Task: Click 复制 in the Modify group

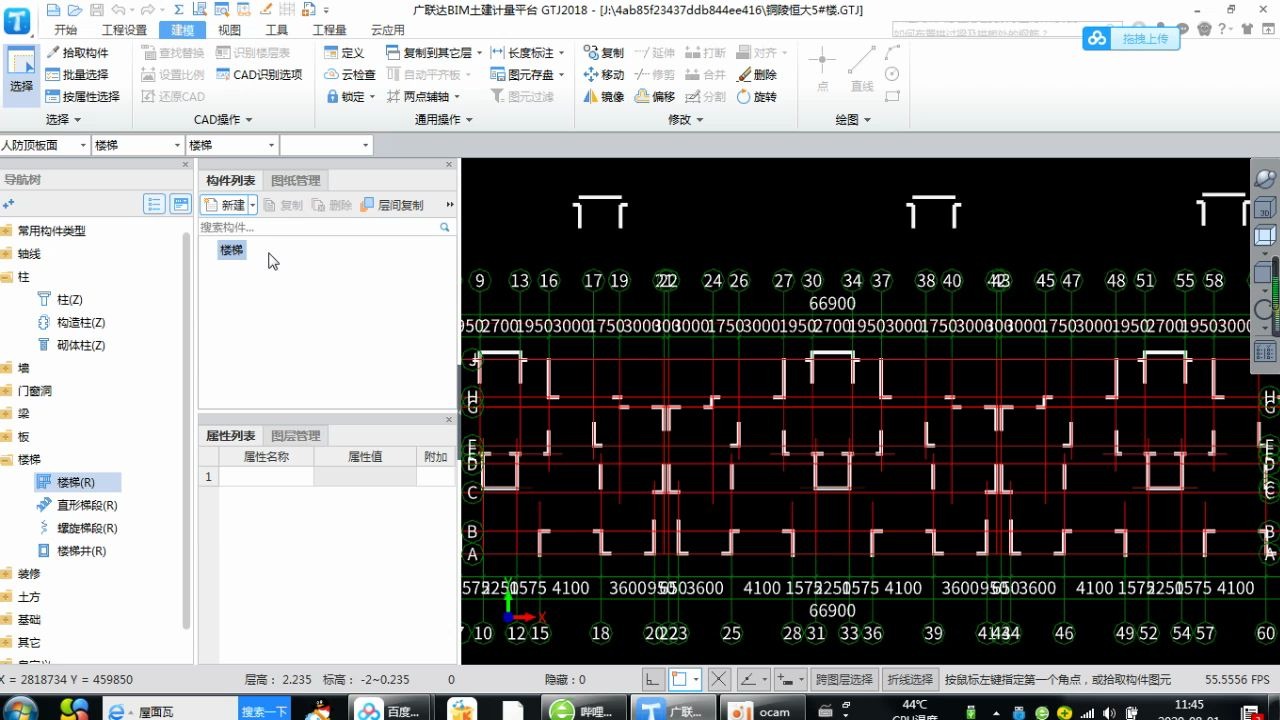Action: tap(604, 52)
